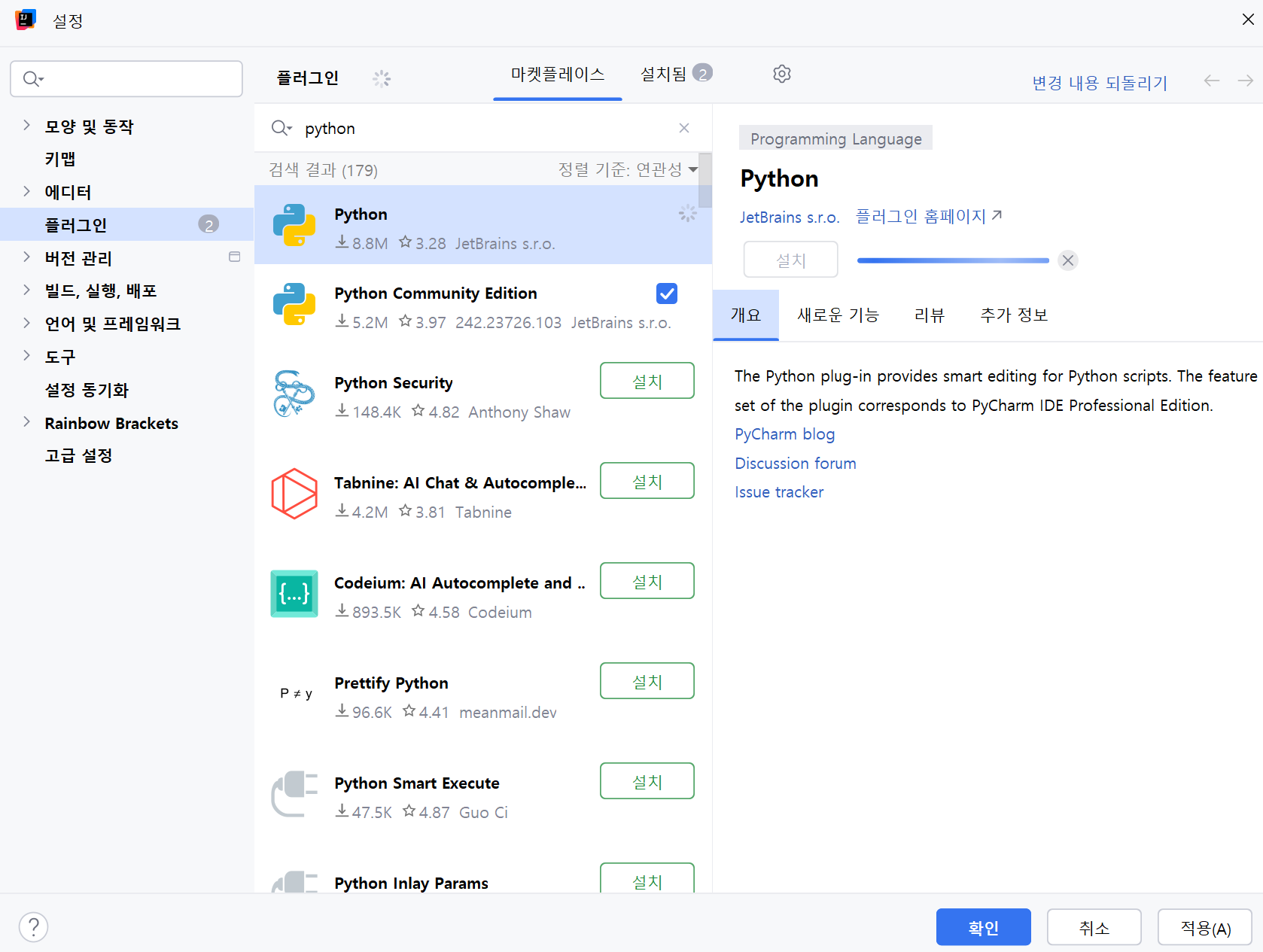
Task: Click the Python Security snake icon
Action: coord(294,394)
